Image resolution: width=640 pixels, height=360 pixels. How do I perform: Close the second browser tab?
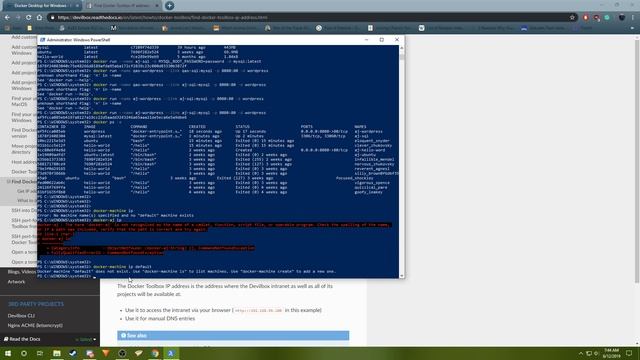tap(157, 6)
